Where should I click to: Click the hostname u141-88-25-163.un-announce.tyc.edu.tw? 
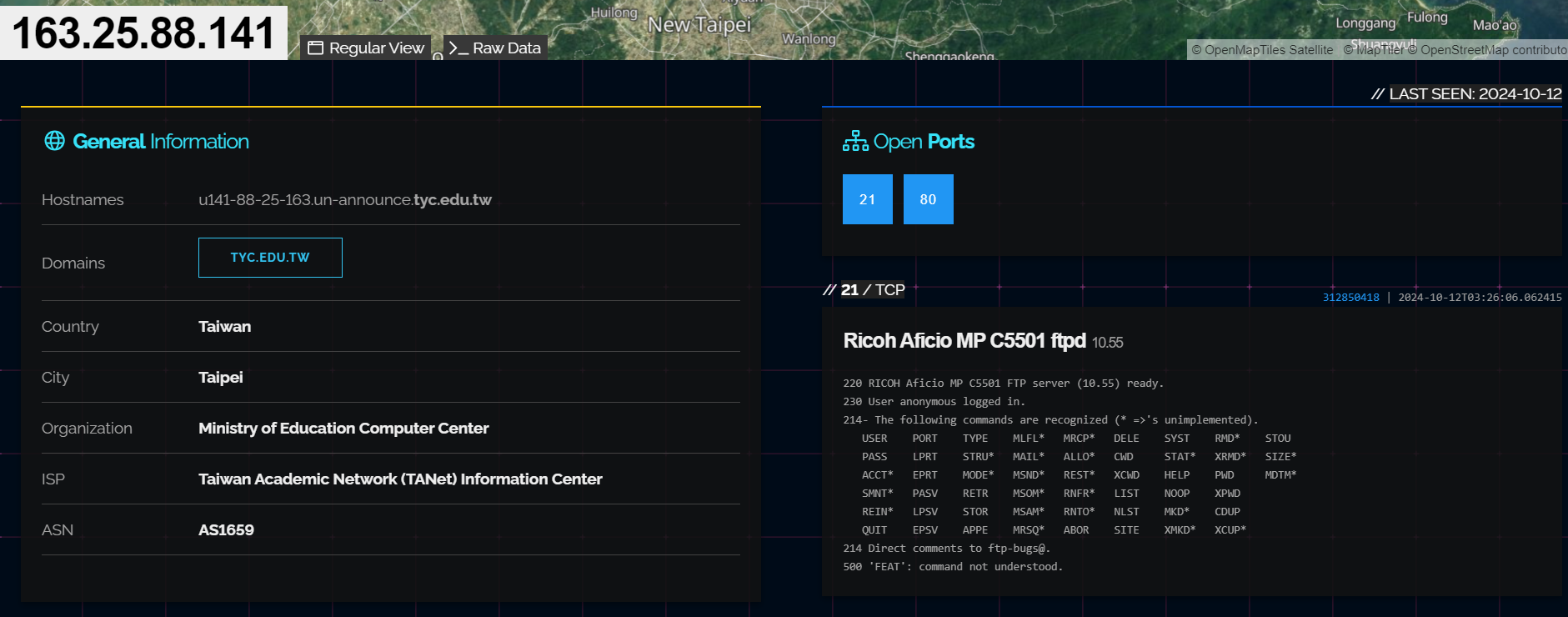[x=345, y=200]
